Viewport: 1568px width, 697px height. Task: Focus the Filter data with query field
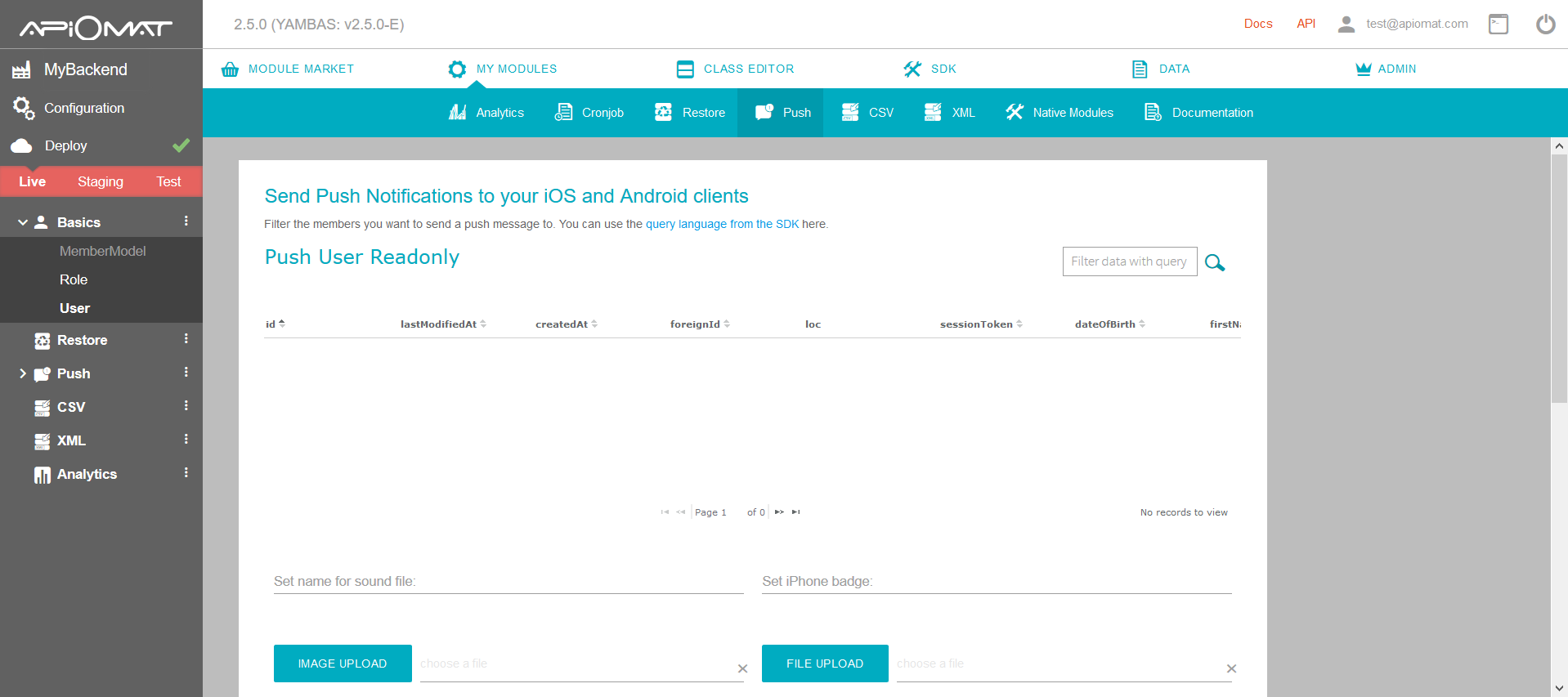tap(1129, 261)
